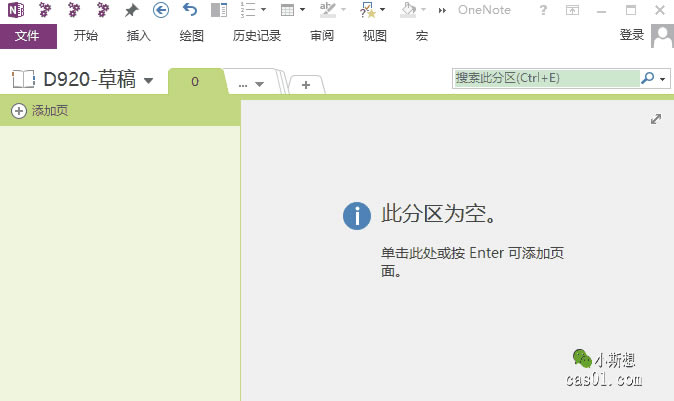Click the full page view expand arrow icon
Image resolution: width=674 pixels, height=401 pixels.
tap(656, 119)
